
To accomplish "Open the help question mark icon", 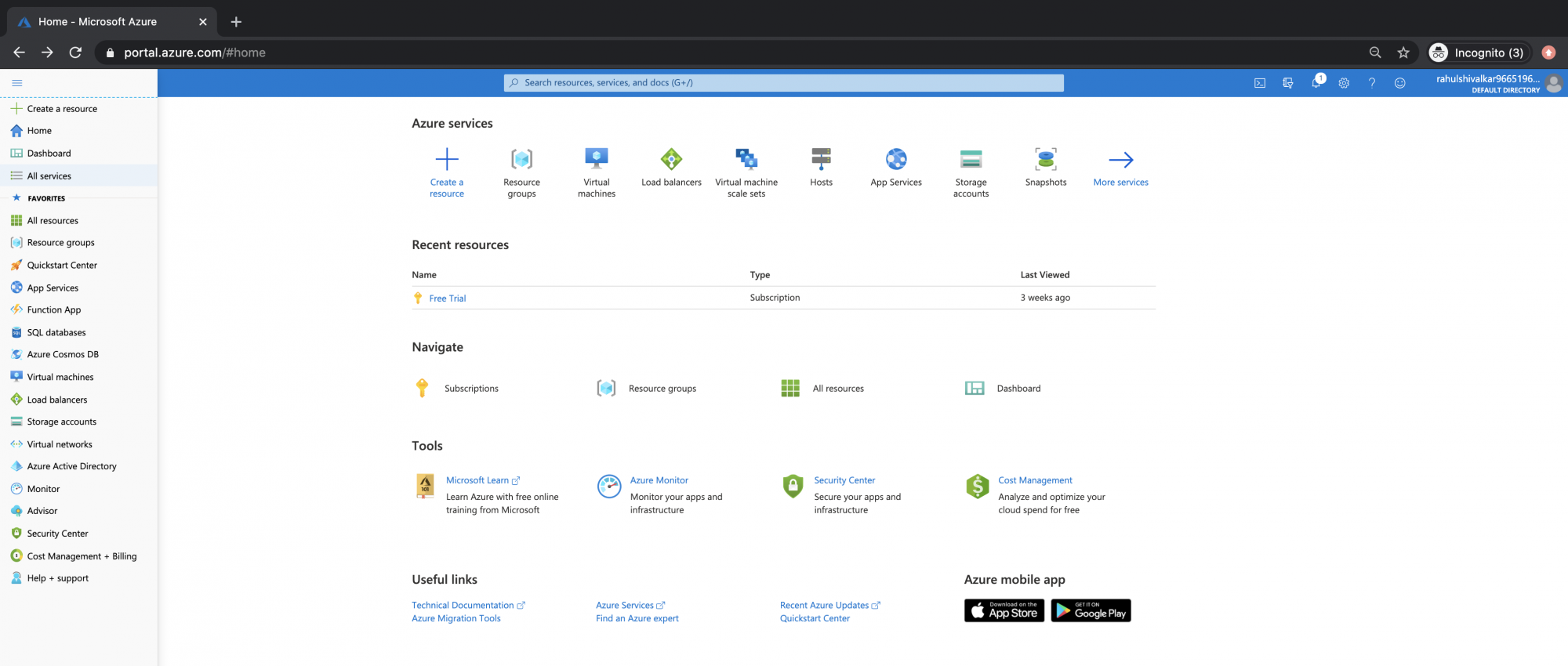I will (x=1372, y=83).
